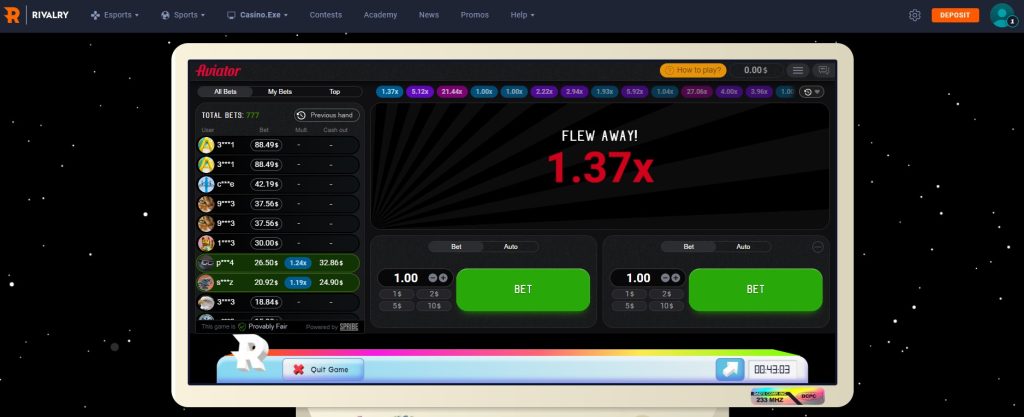The width and height of the screenshot is (1024, 417).
Task: Click avatar of first 3***1 bet row
Action: [x=206, y=145]
